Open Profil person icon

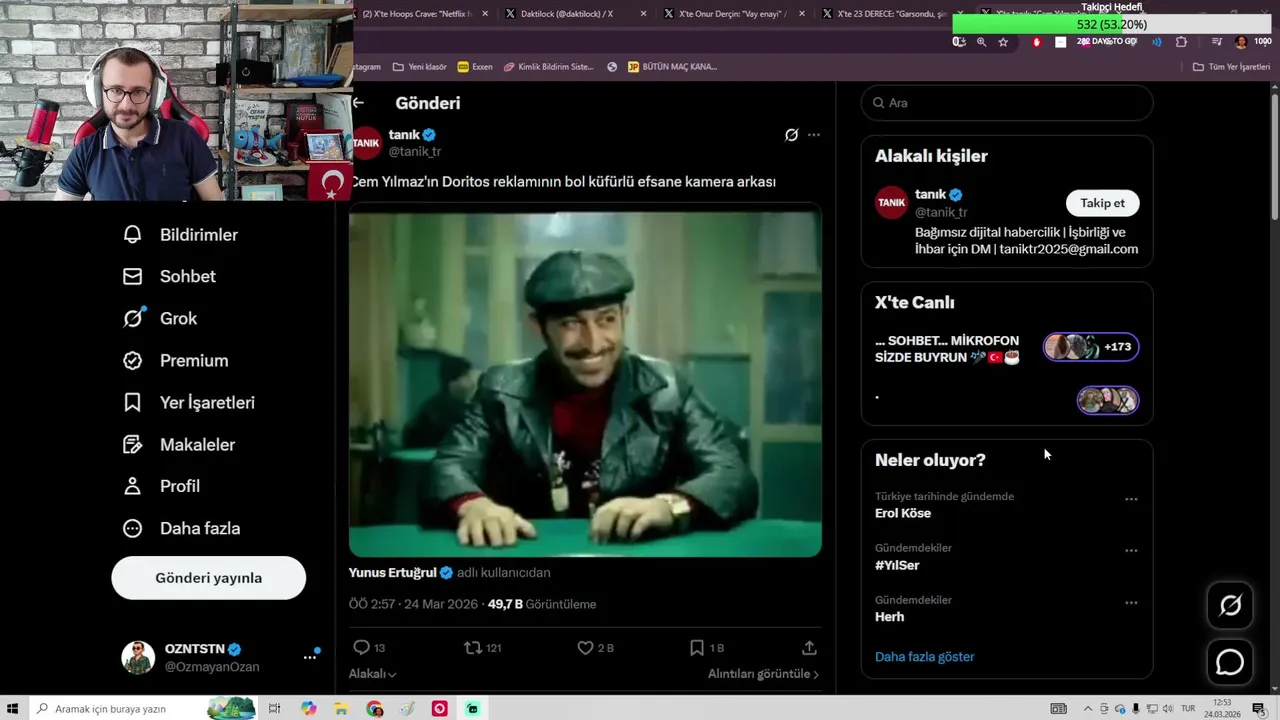coord(132,486)
